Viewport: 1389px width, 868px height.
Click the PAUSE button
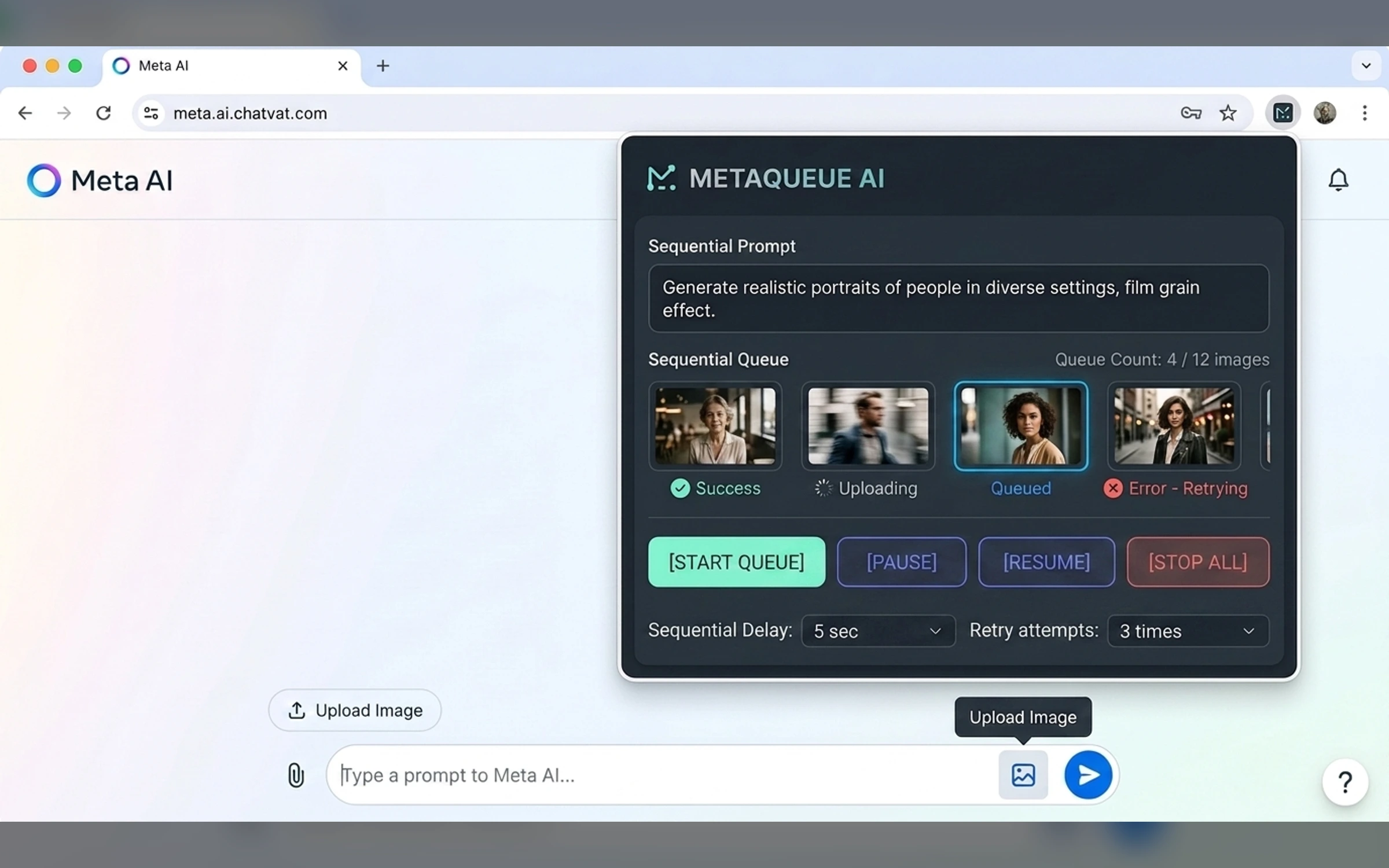coord(901,562)
